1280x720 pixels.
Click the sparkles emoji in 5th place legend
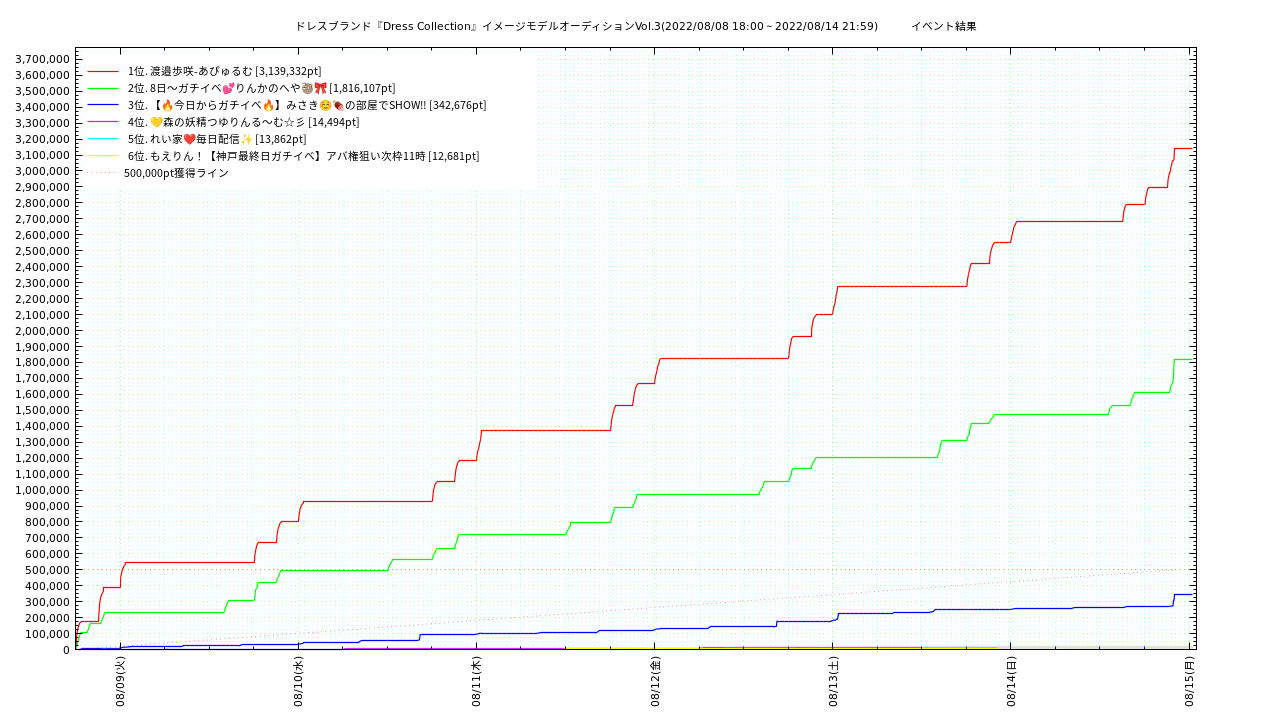pos(246,139)
